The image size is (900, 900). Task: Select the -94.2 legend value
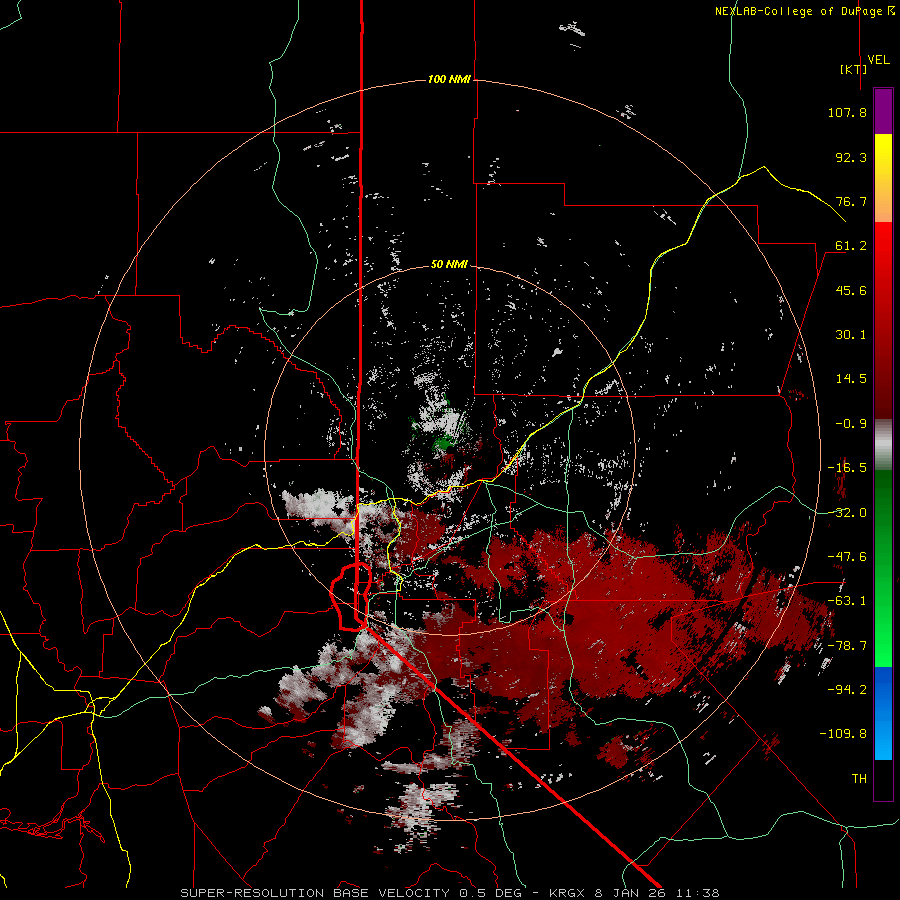click(847, 690)
